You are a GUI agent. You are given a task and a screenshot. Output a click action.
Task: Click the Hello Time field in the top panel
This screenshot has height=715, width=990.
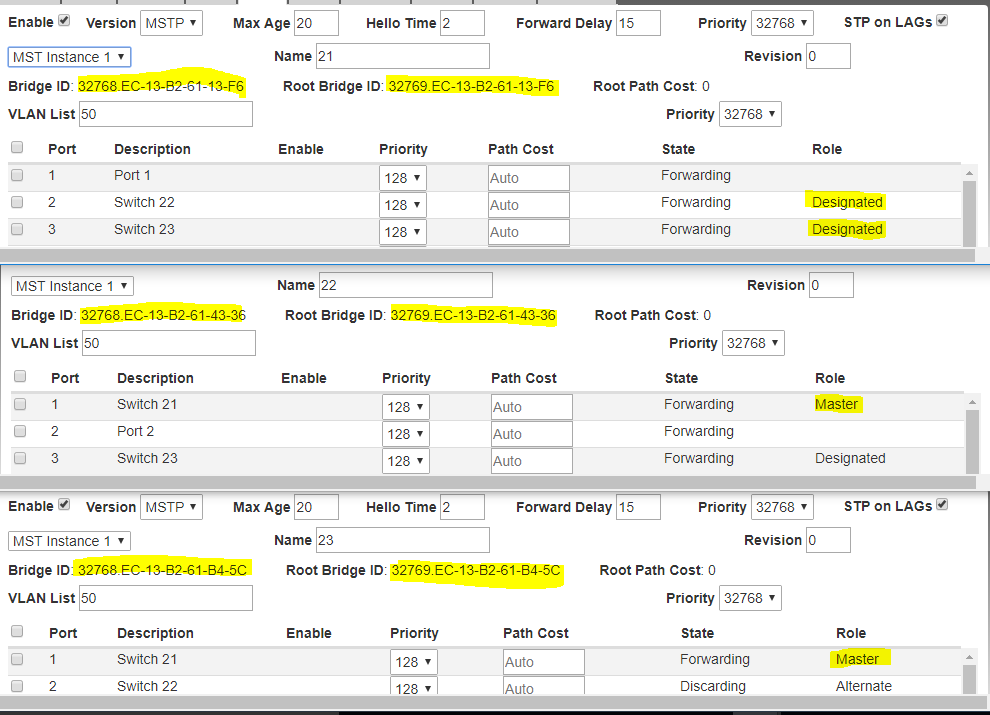(462, 23)
